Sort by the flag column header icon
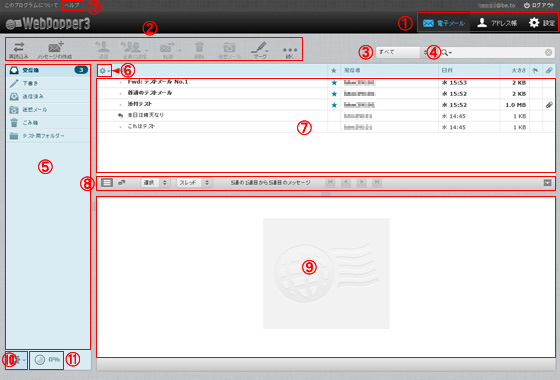This screenshot has width=560, height=380. 535,70
